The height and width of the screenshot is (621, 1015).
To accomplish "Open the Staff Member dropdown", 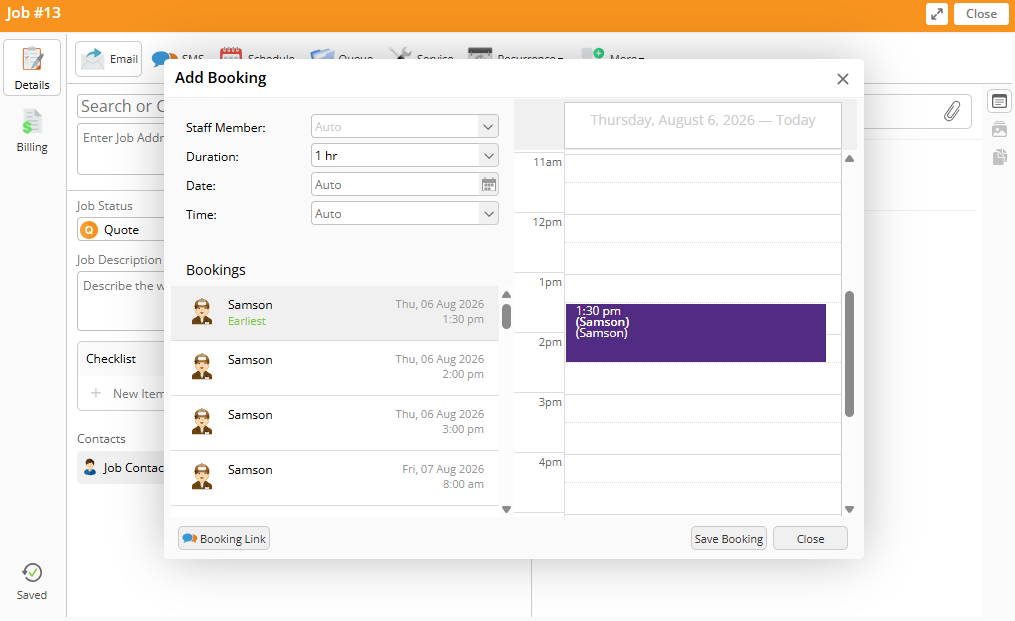I will click(405, 126).
